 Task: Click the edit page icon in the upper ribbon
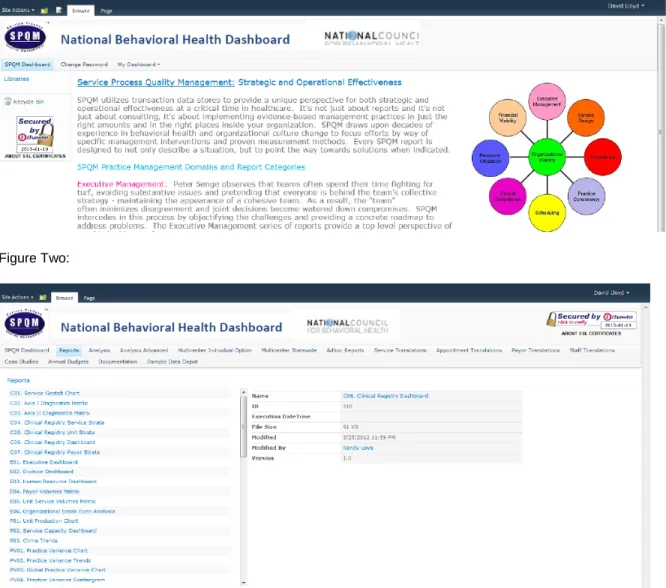tap(59, 10)
